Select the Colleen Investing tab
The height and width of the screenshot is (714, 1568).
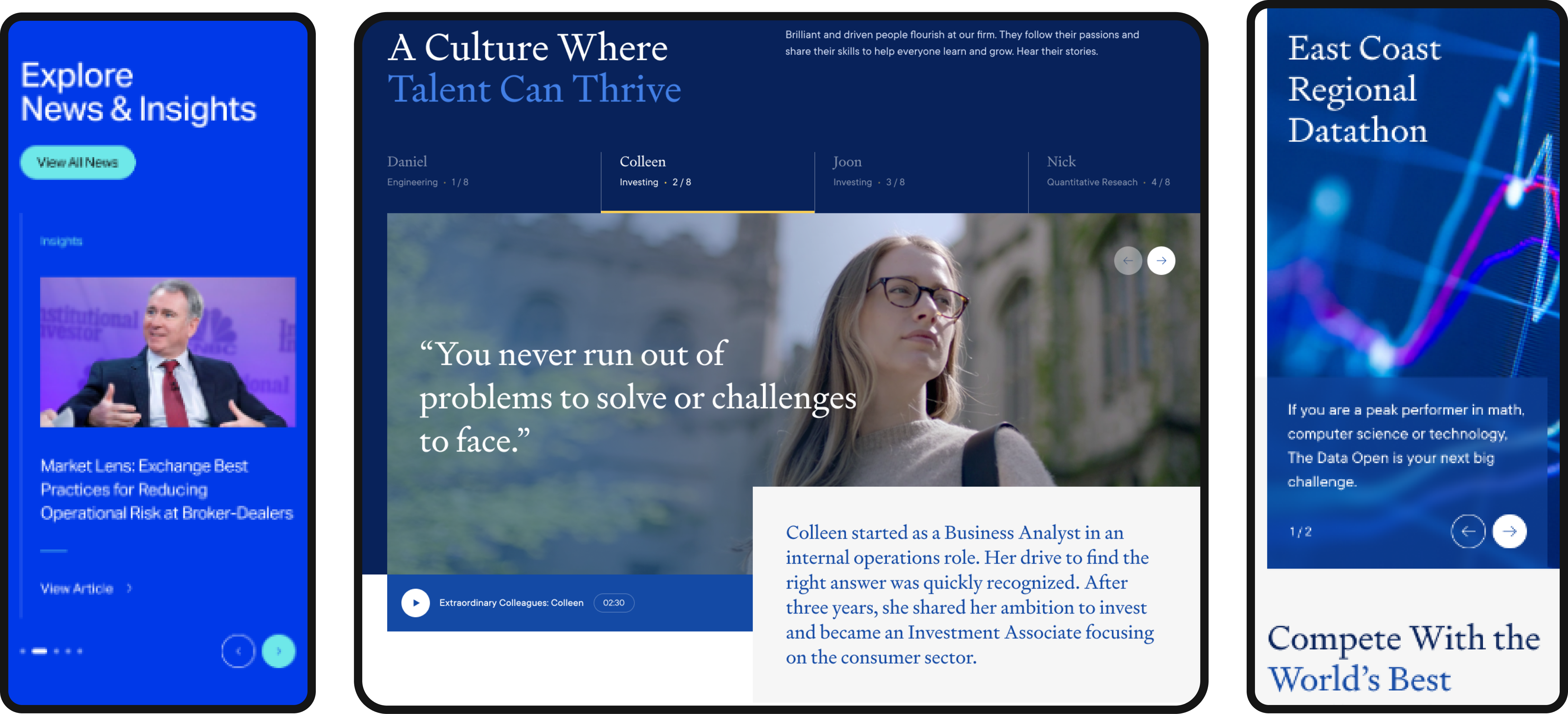pos(708,182)
